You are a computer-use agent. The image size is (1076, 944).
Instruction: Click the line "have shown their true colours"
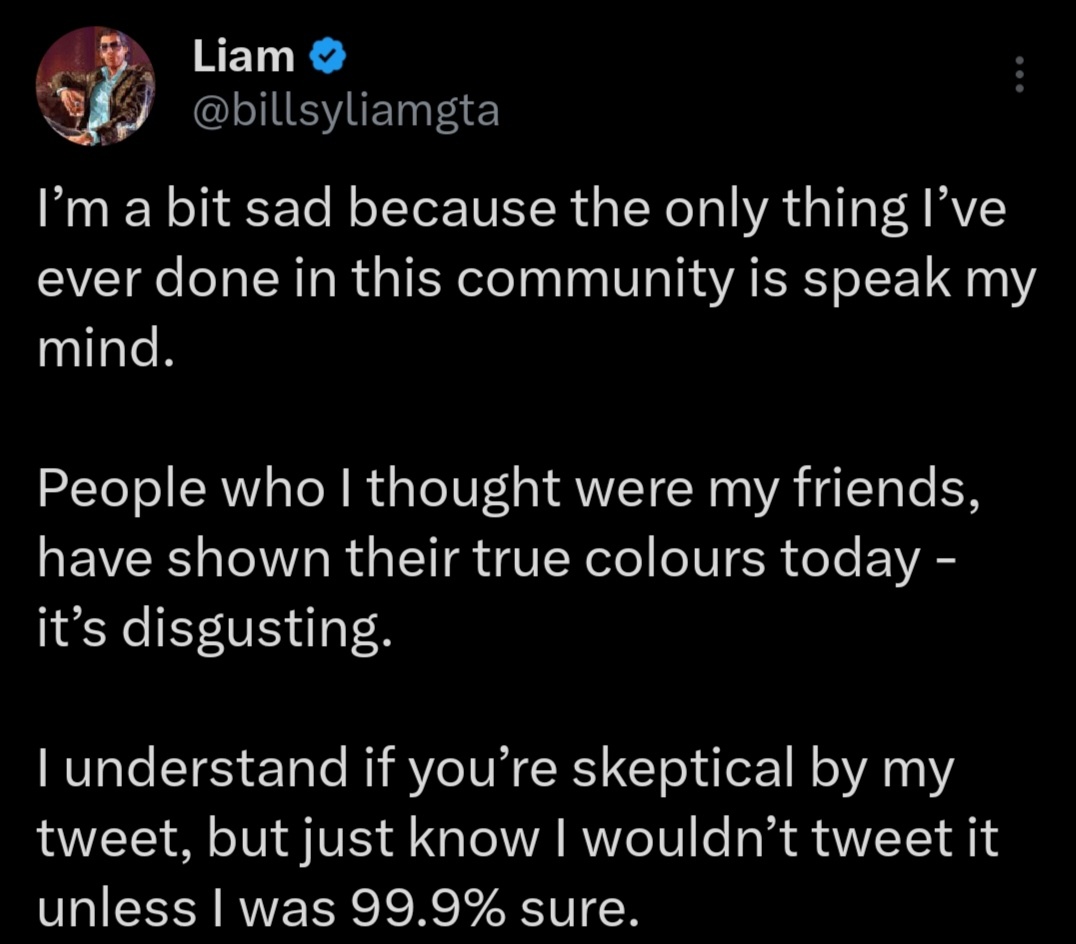pos(495,559)
